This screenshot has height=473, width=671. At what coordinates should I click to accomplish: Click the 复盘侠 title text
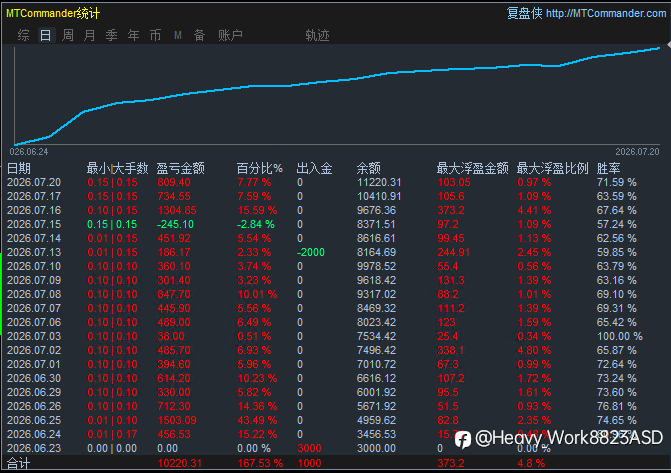pyautogui.click(x=524, y=13)
